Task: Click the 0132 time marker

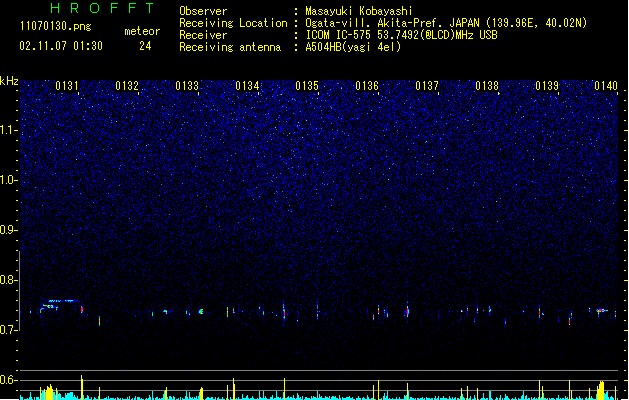Action: (127, 86)
